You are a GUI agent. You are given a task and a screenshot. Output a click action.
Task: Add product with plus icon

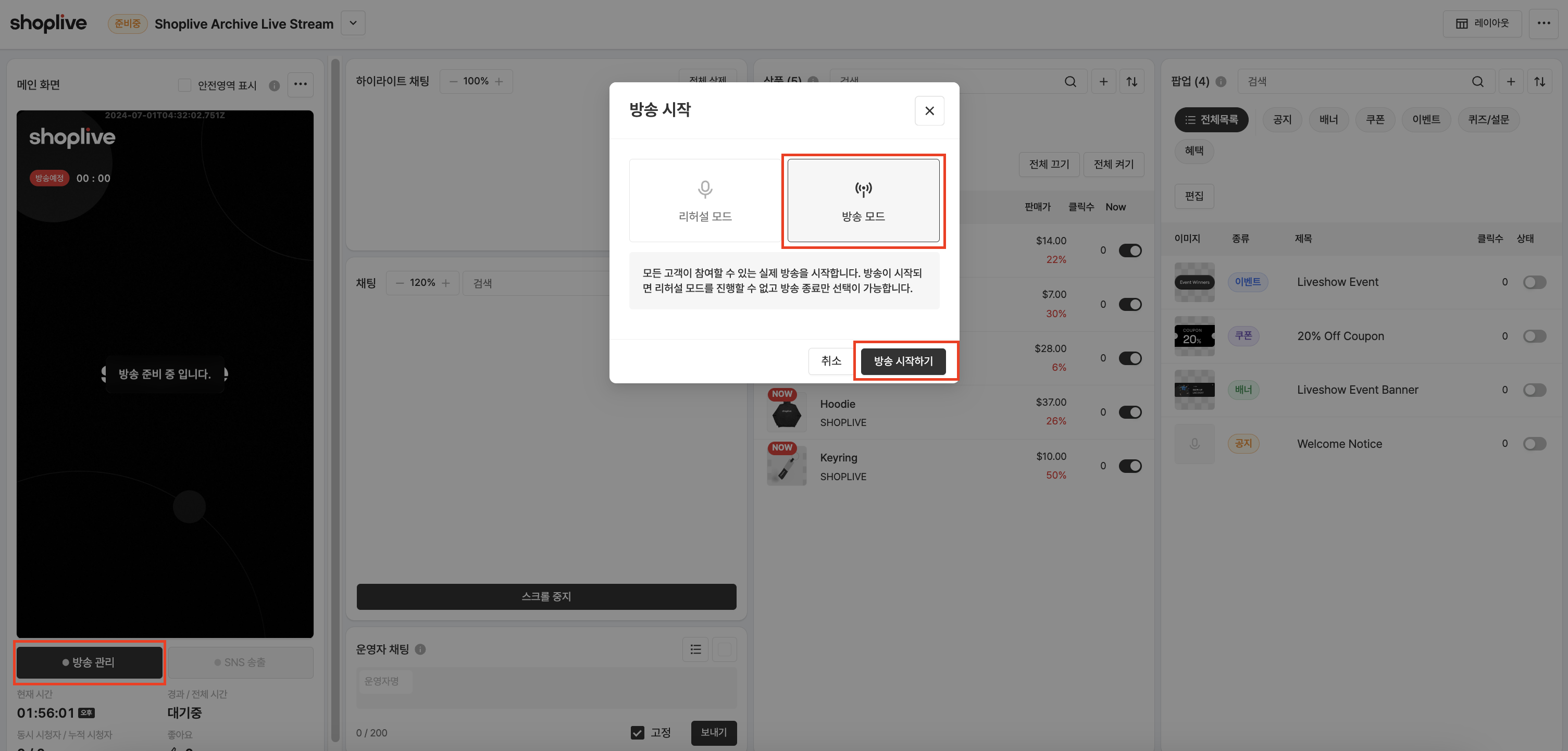(1103, 82)
